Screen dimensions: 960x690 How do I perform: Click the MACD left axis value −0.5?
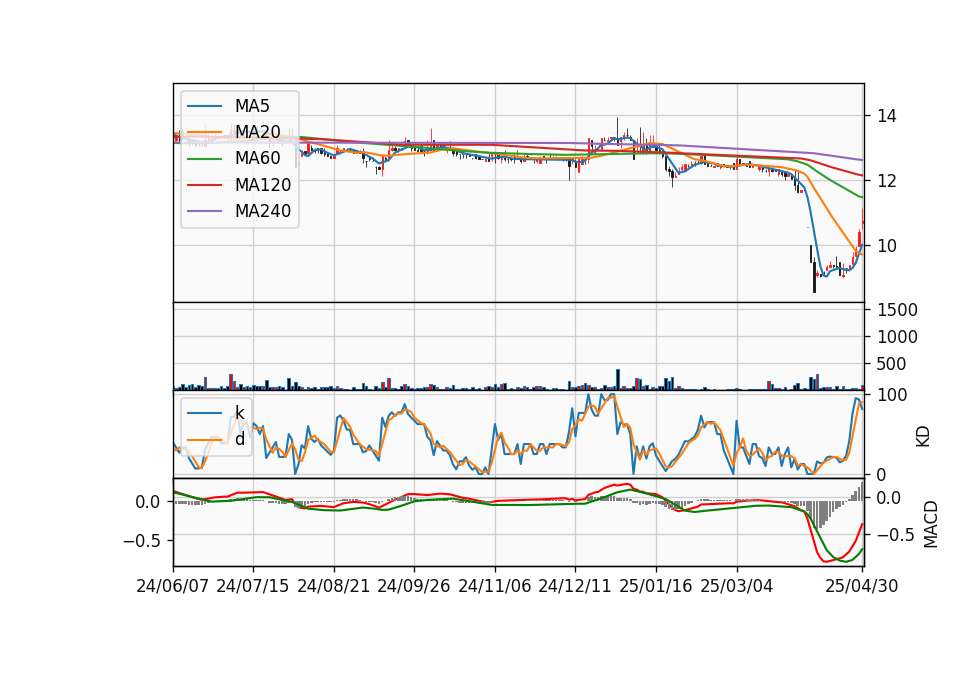141,541
